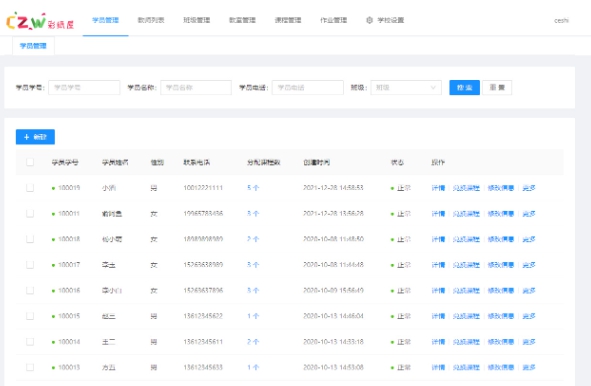Open 详情 link for student 100011
591x386 pixels.
click(x=438, y=213)
